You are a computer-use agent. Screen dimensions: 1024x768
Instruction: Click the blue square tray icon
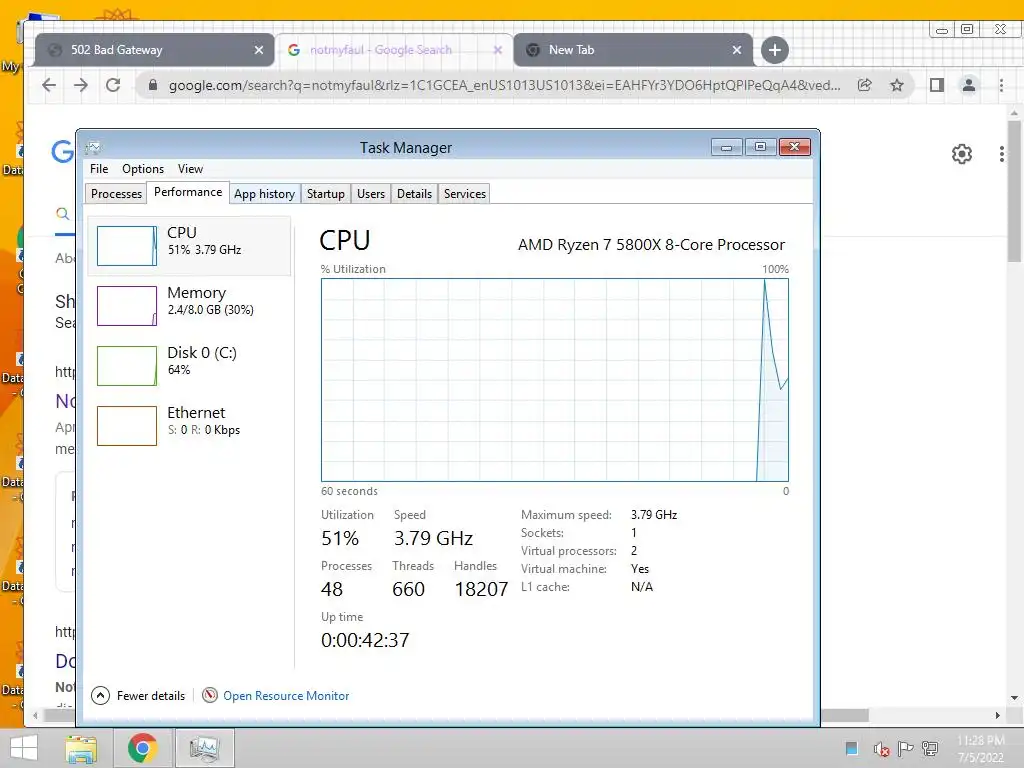tap(852, 748)
